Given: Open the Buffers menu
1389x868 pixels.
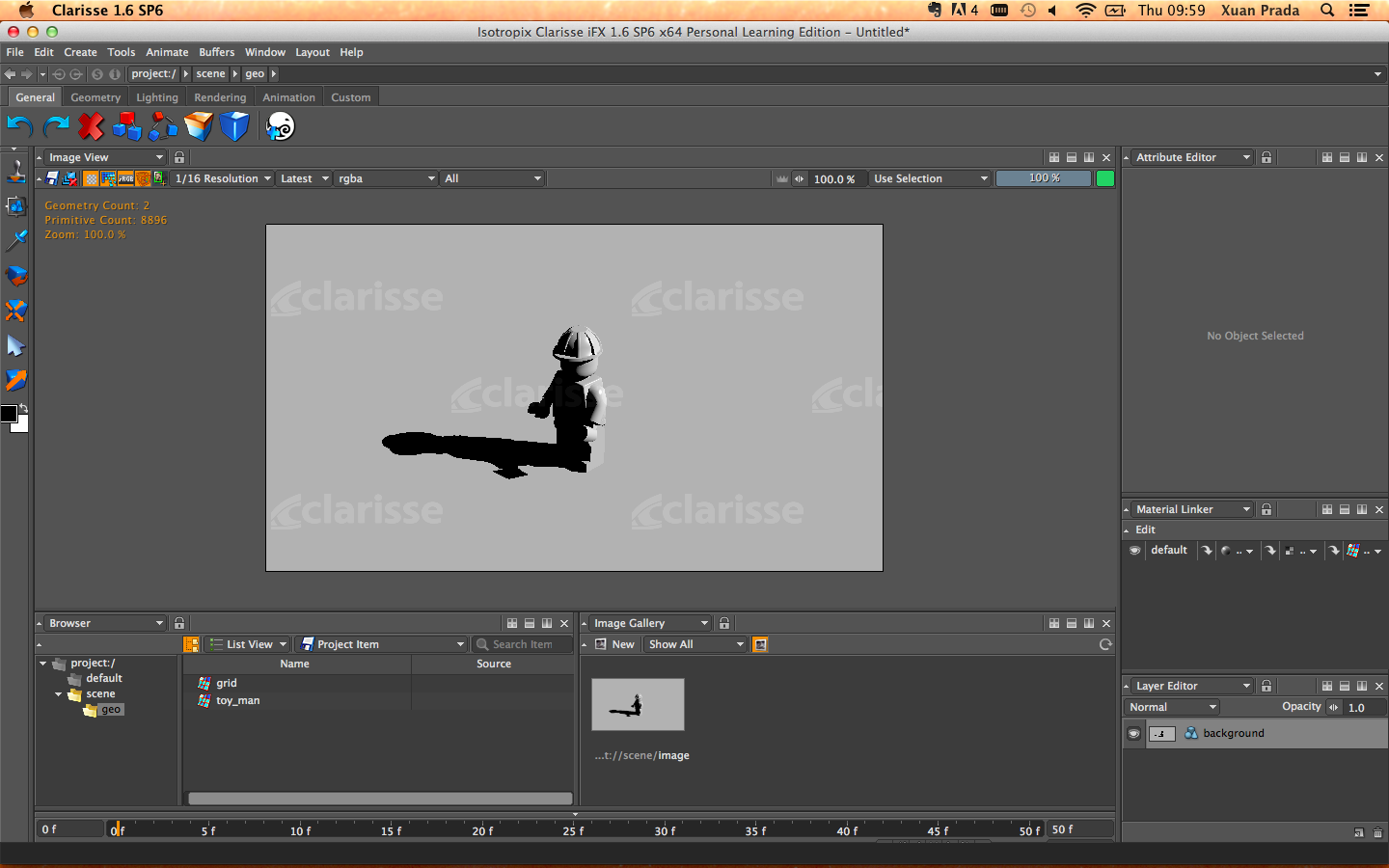Looking at the screenshot, I should click(217, 52).
